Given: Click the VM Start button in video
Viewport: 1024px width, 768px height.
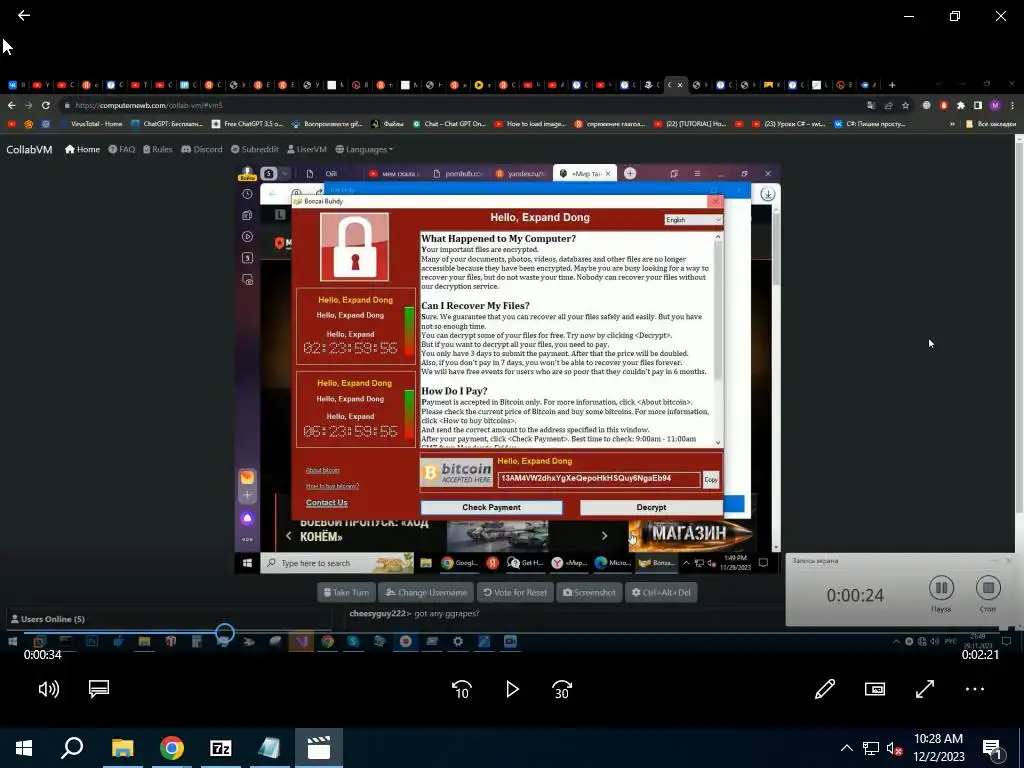Looking at the screenshot, I should (248, 563).
